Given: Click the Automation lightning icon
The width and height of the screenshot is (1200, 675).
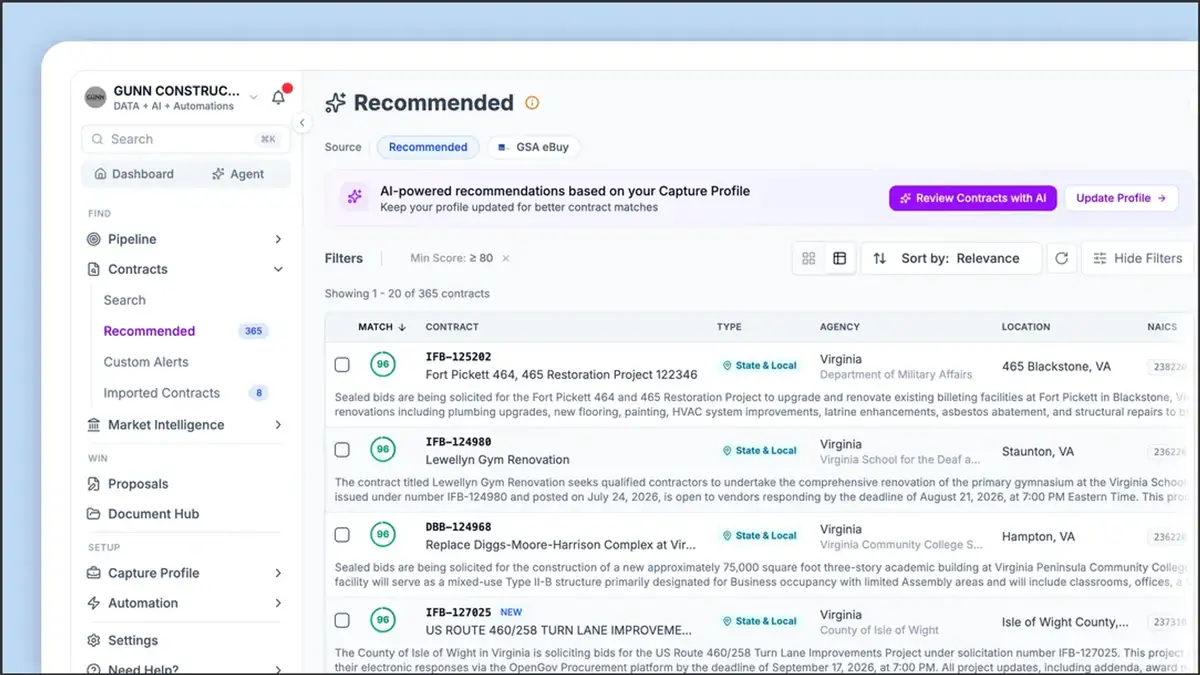Looking at the screenshot, I should [94, 603].
